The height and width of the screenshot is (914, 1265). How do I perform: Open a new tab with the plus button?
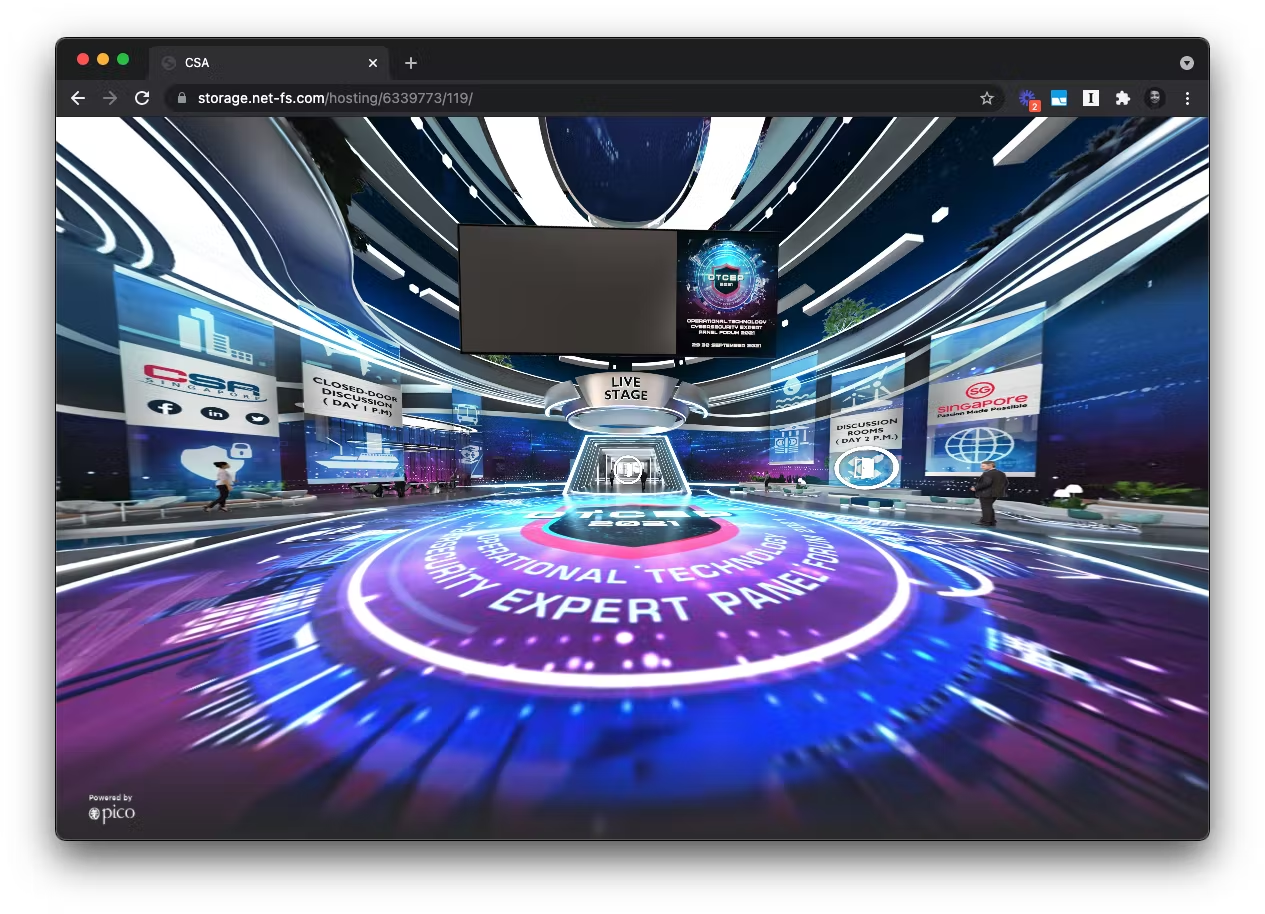coord(410,62)
